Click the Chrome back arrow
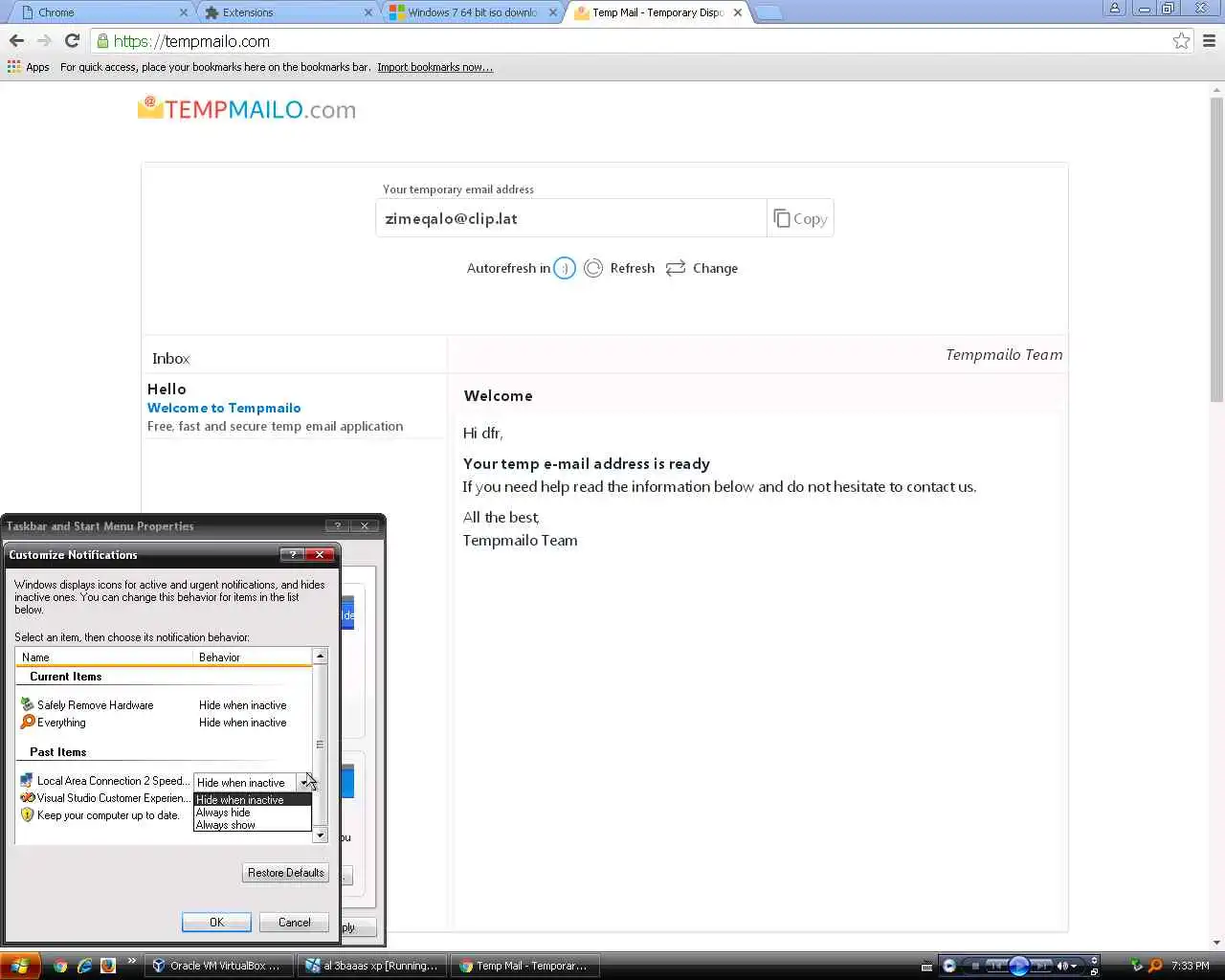Screen dimensions: 1225x980 coord(16,41)
